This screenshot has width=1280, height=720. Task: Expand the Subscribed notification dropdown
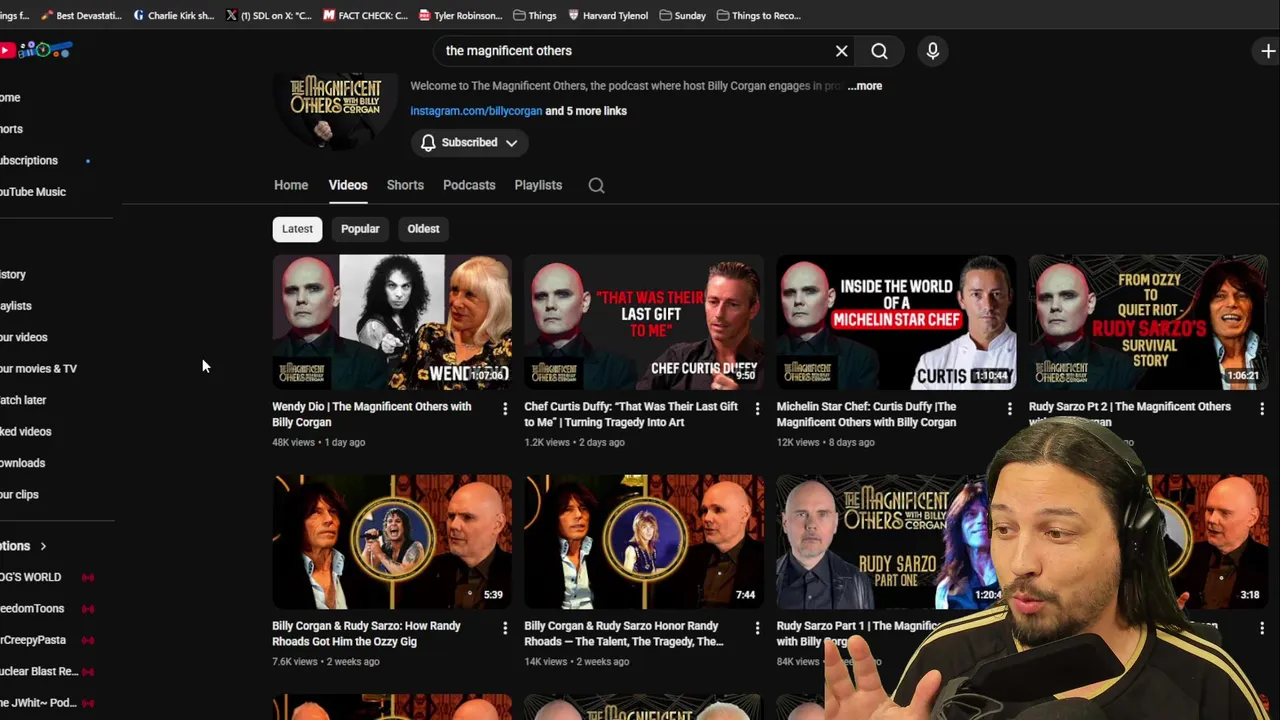coord(468,143)
